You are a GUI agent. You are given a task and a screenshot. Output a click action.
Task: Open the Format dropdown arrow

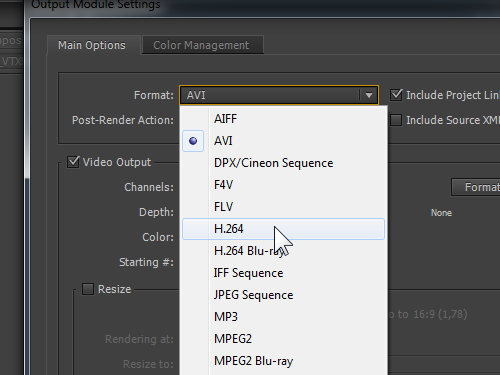[x=369, y=95]
